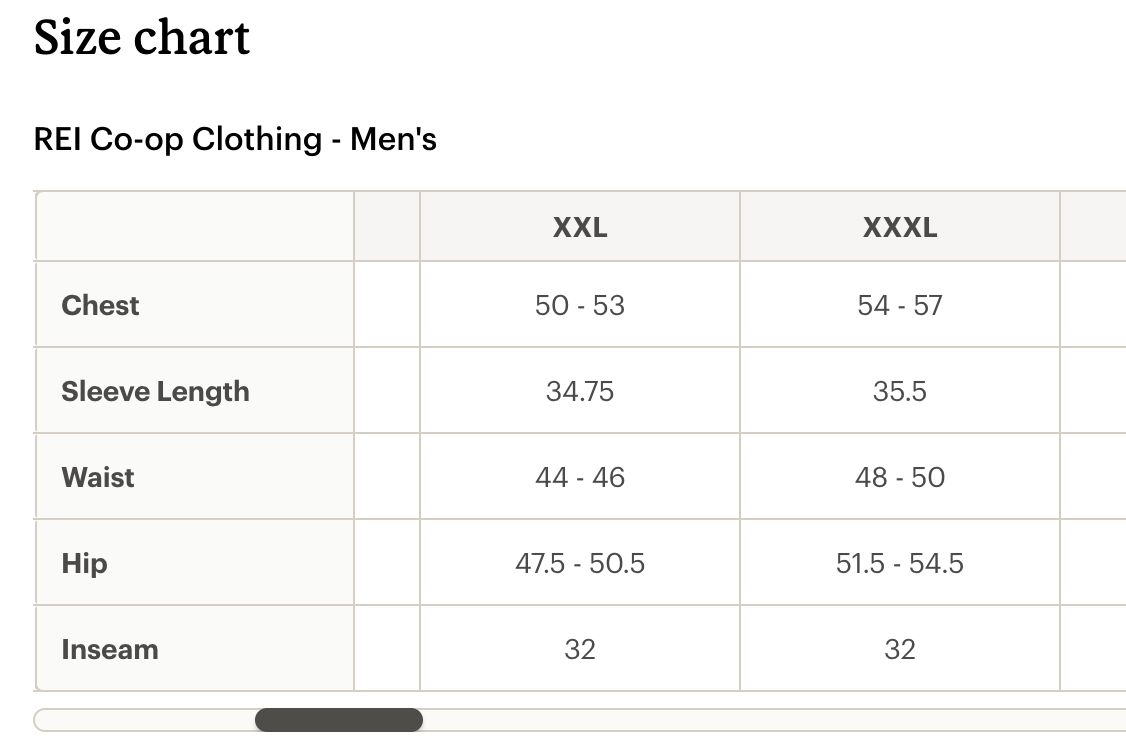Click the XXL sleeve length value 34.75
This screenshot has height=744, width=1126.
(x=580, y=391)
